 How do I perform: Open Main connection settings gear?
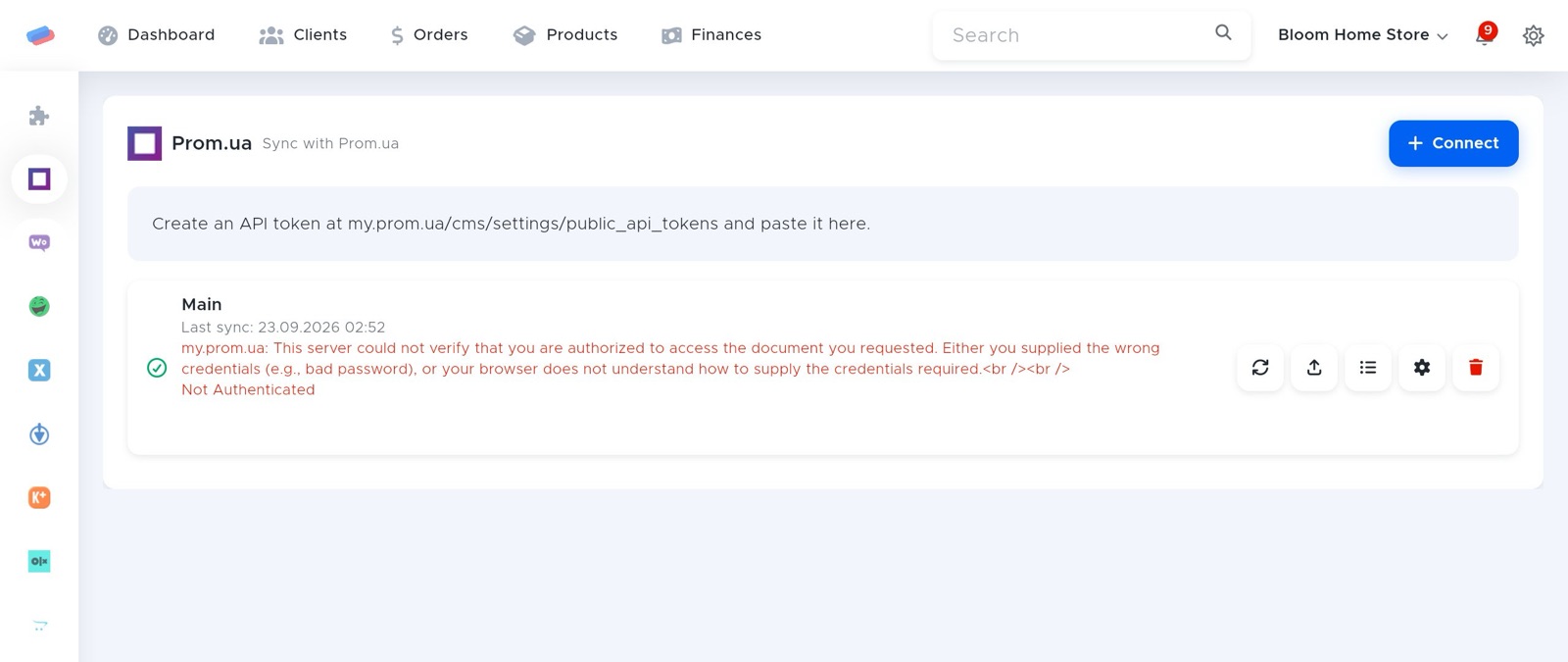1422,368
